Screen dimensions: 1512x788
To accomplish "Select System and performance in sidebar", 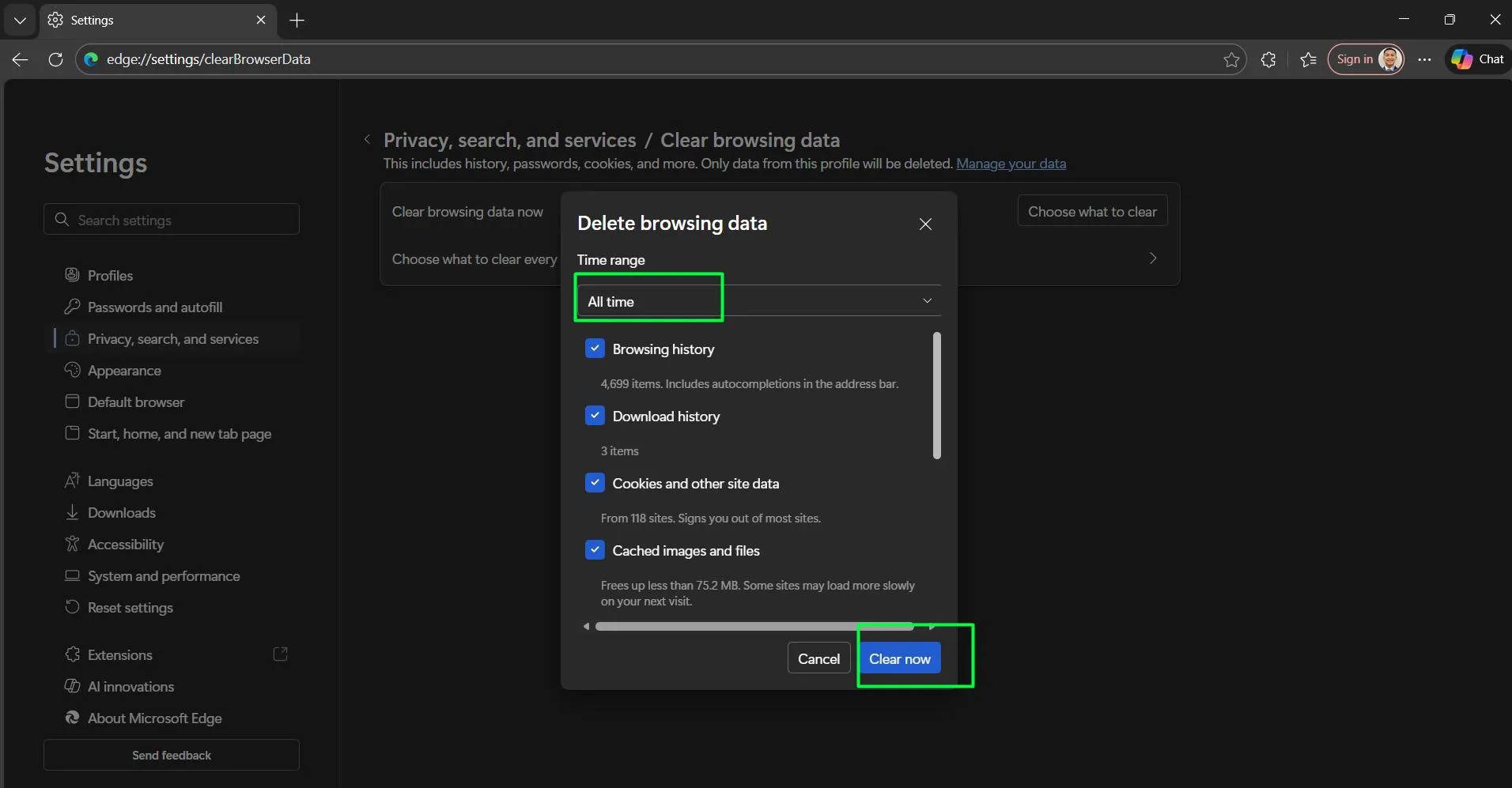I will 163,576.
